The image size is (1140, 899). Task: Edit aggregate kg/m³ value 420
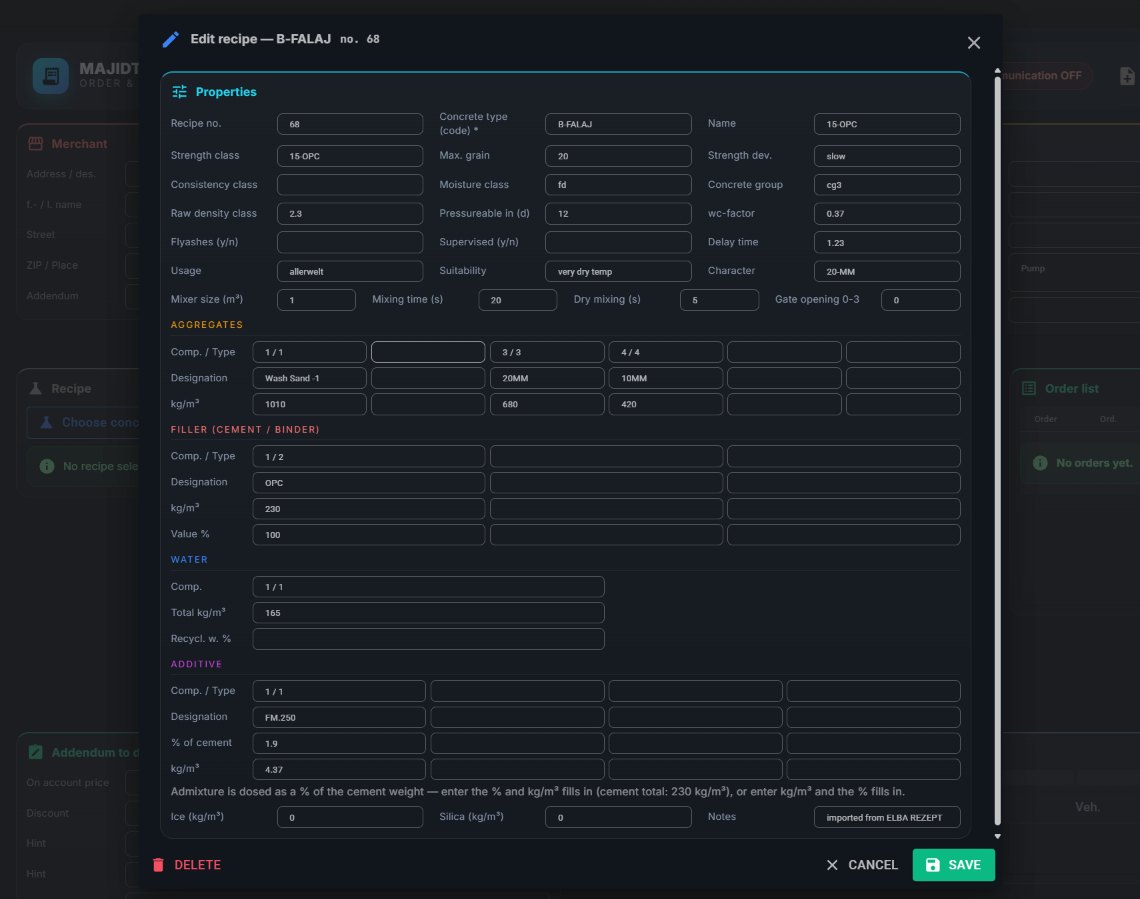pos(665,404)
